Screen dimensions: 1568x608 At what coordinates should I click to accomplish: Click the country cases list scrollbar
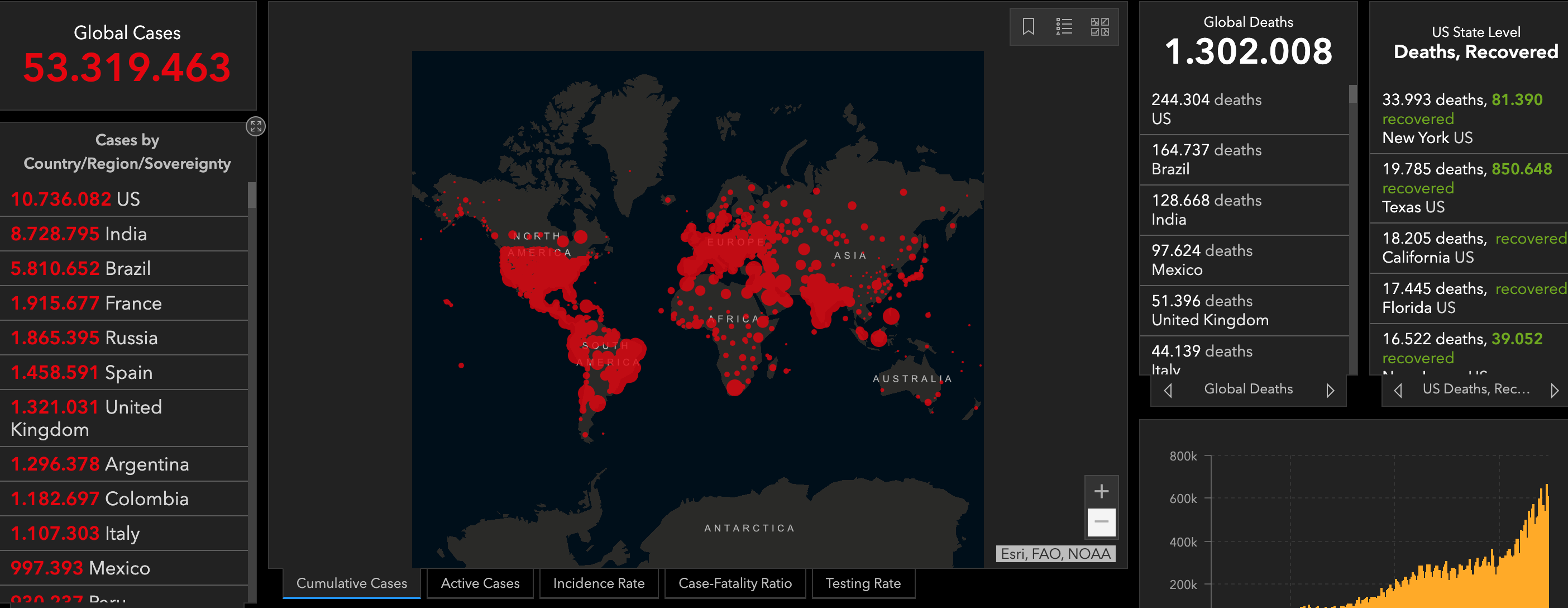[x=251, y=196]
